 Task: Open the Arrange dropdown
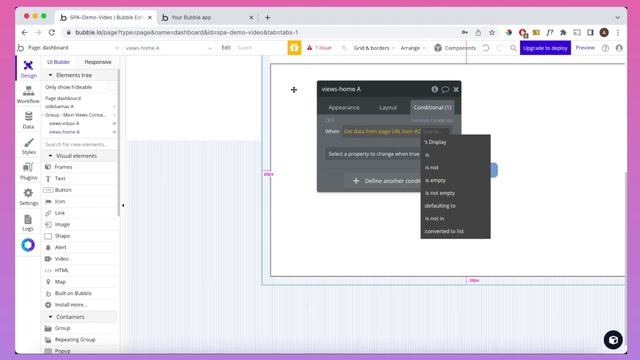[x=413, y=48]
